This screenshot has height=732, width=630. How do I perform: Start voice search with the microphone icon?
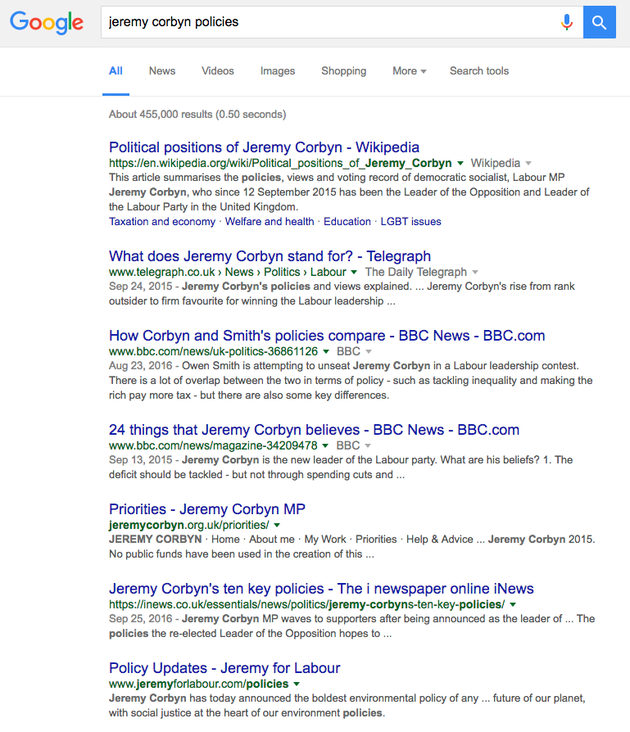(567, 22)
